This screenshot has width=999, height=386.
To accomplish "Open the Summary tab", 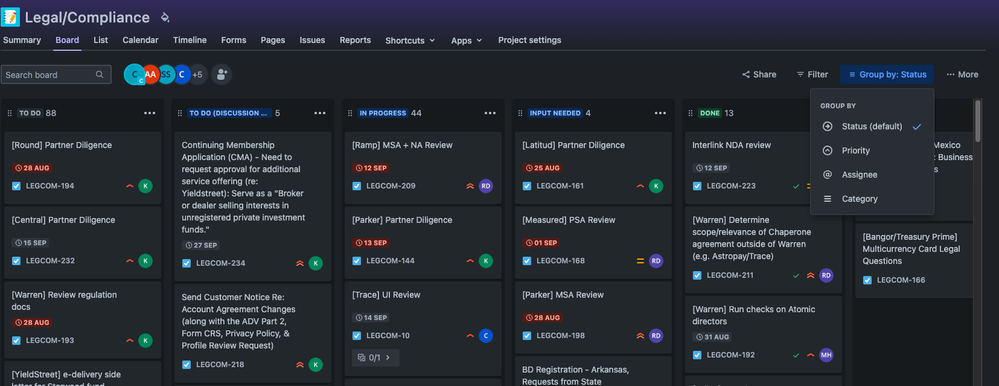I will coord(22,40).
